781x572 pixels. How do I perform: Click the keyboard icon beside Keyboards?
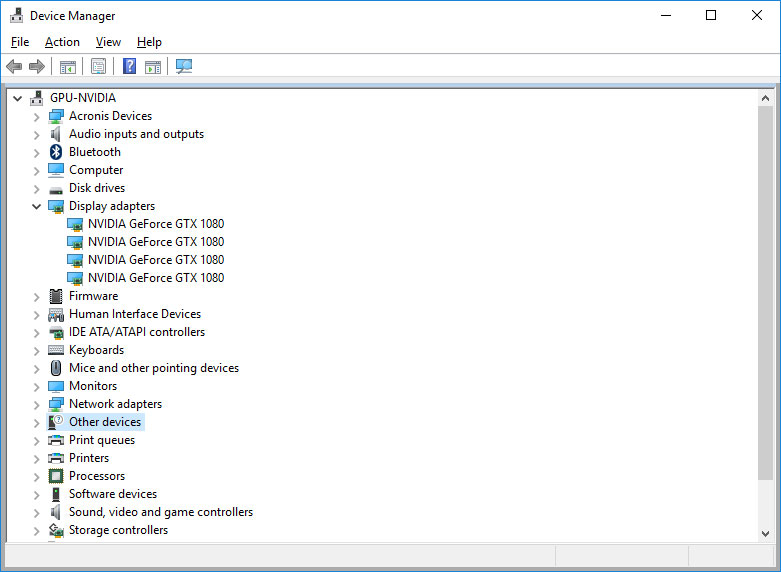56,350
